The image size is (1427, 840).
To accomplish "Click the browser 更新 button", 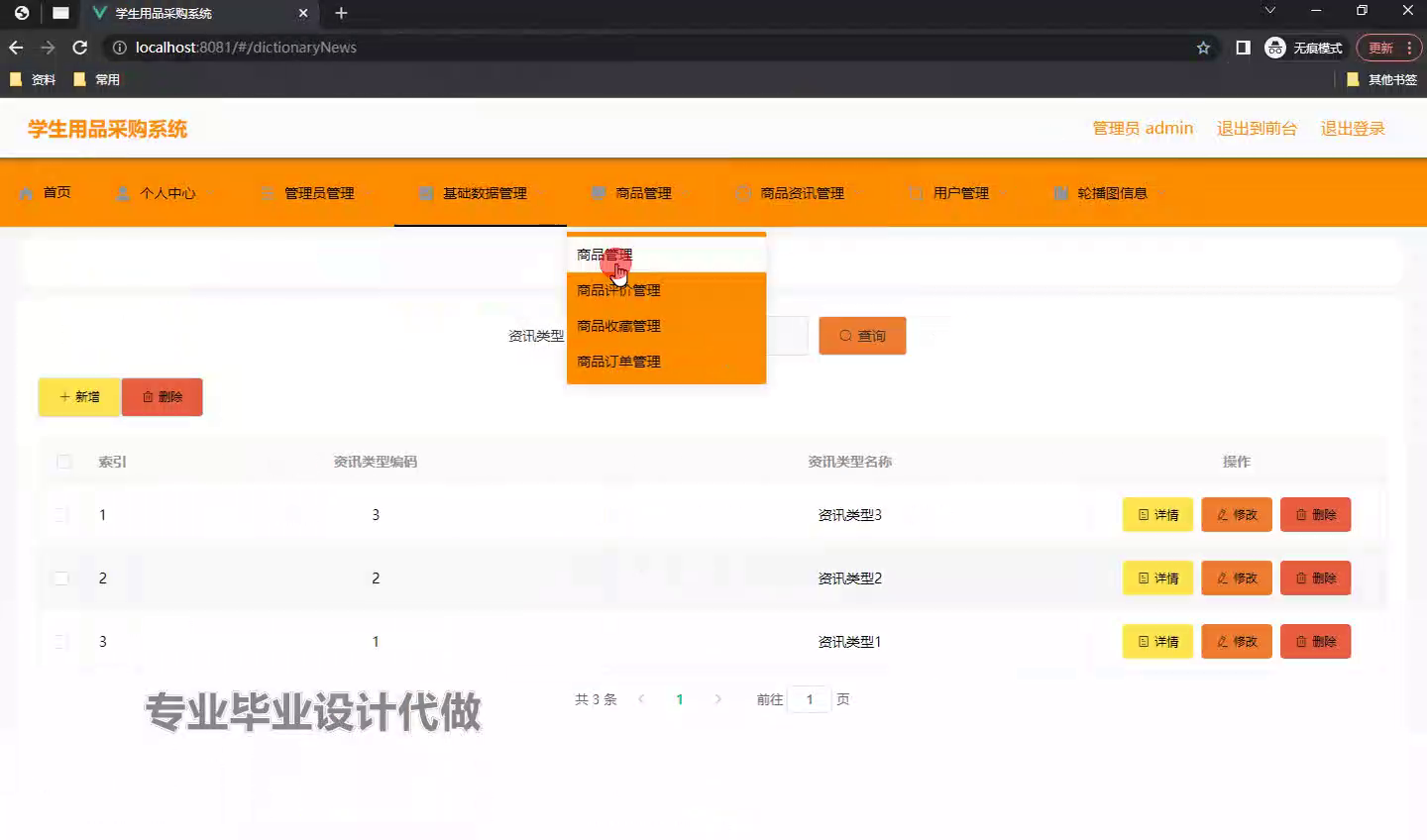I will coord(1379,48).
